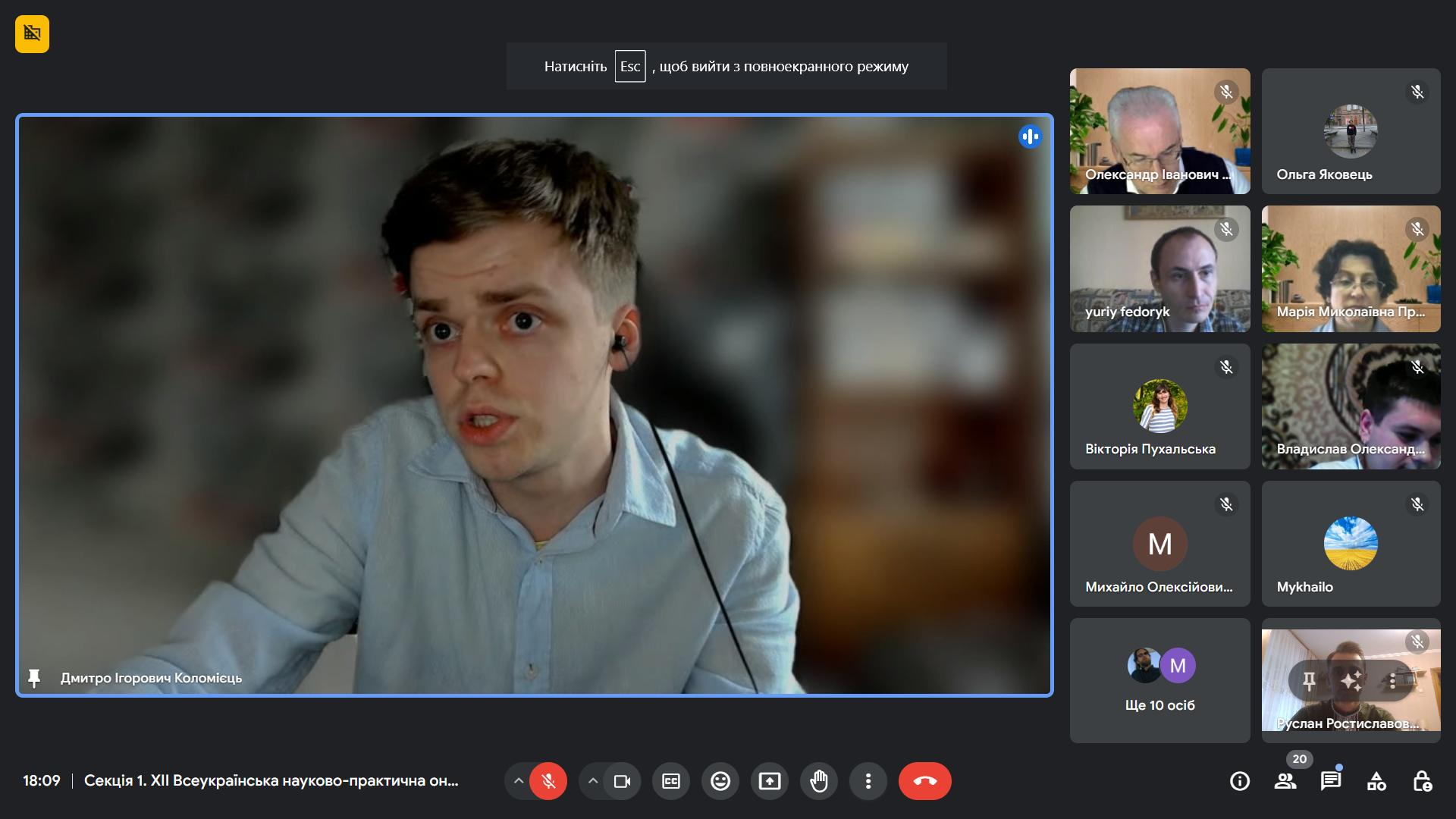Show the participants list panel
Screen dimensions: 1456x819
click(1285, 781)
